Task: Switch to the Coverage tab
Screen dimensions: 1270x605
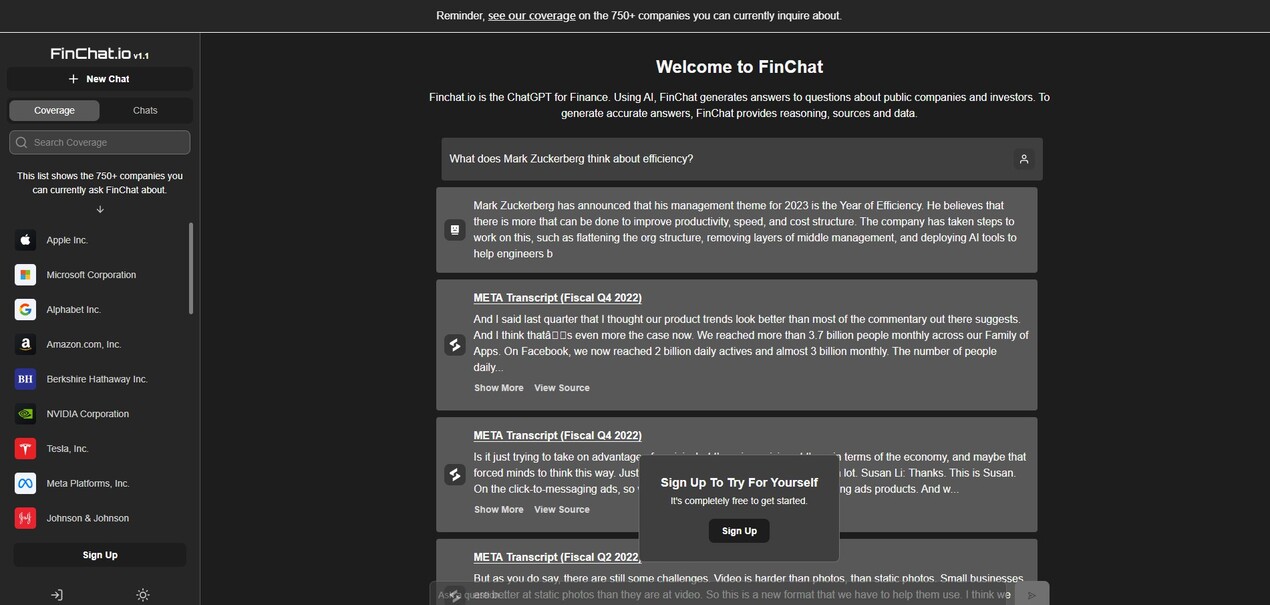Action: [x=55, y=111]
